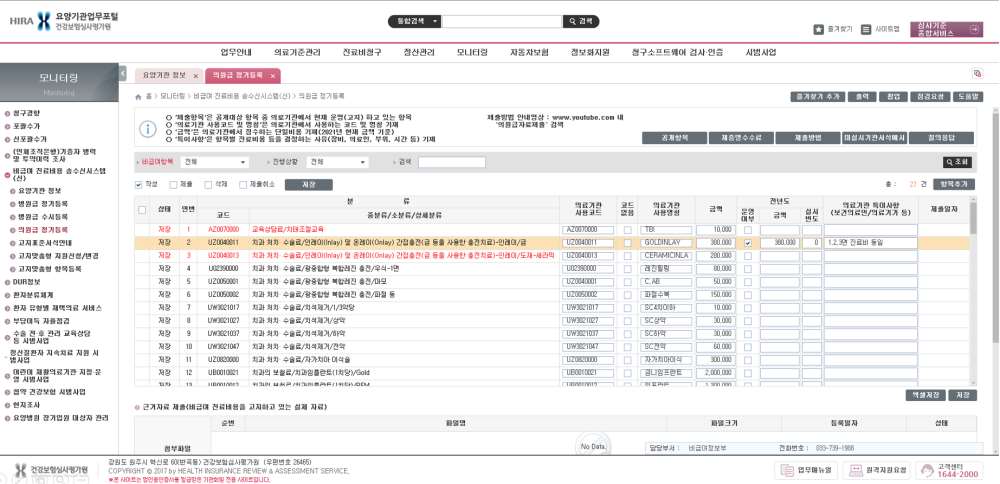Click the 즐겨찾기 추가 button
Screen dimensions: 1000x484
(817, 97)
